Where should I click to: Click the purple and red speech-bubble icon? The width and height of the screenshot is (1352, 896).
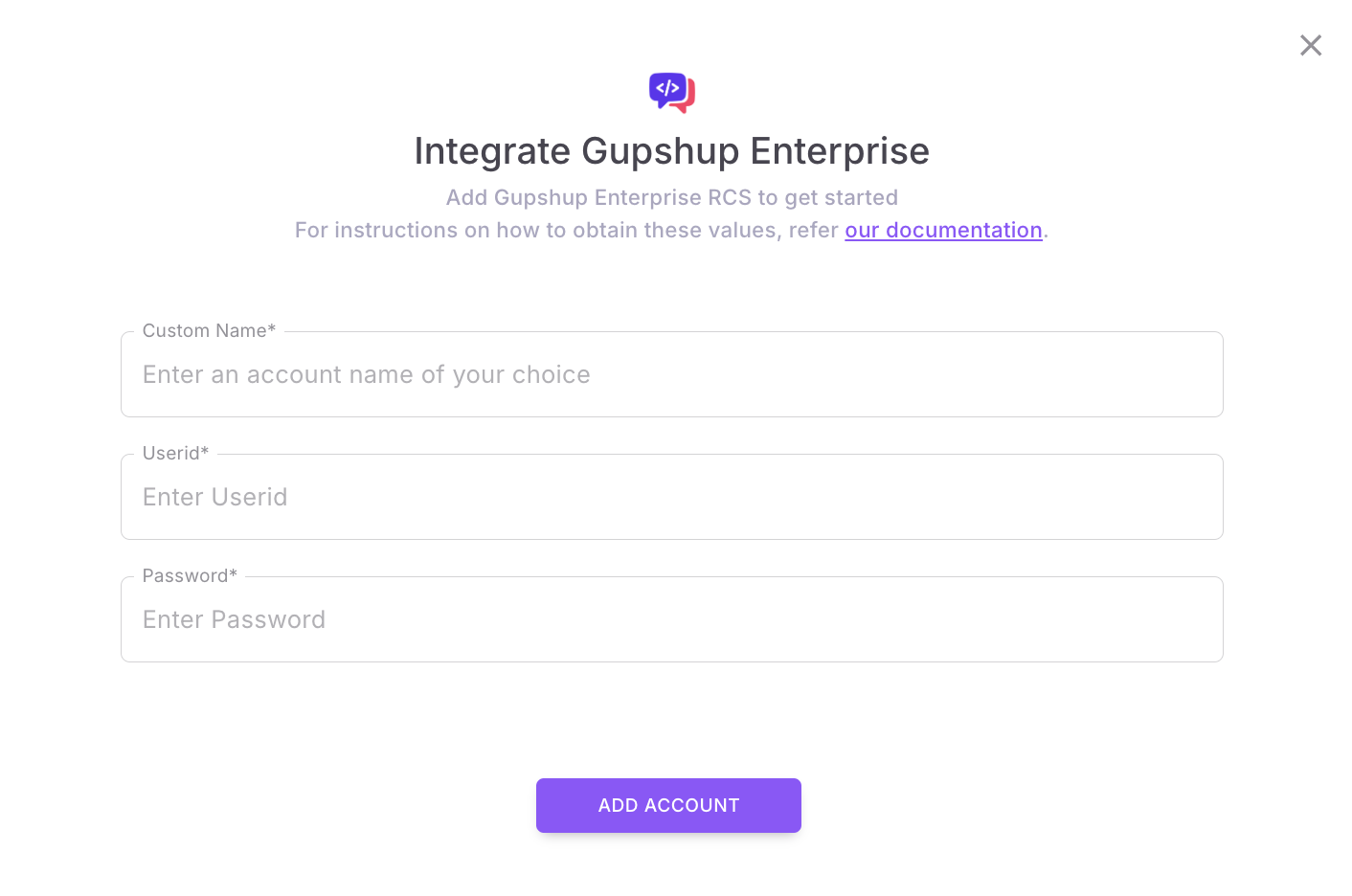coord(671,92)
